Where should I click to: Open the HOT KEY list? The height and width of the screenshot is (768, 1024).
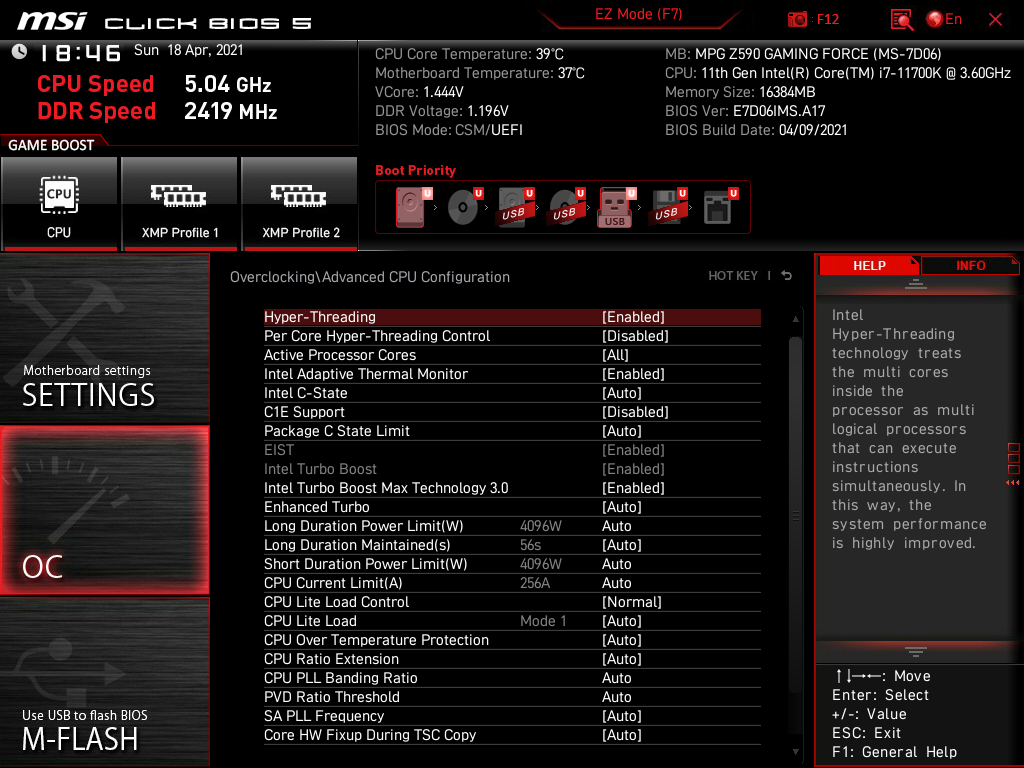(733, 276)
